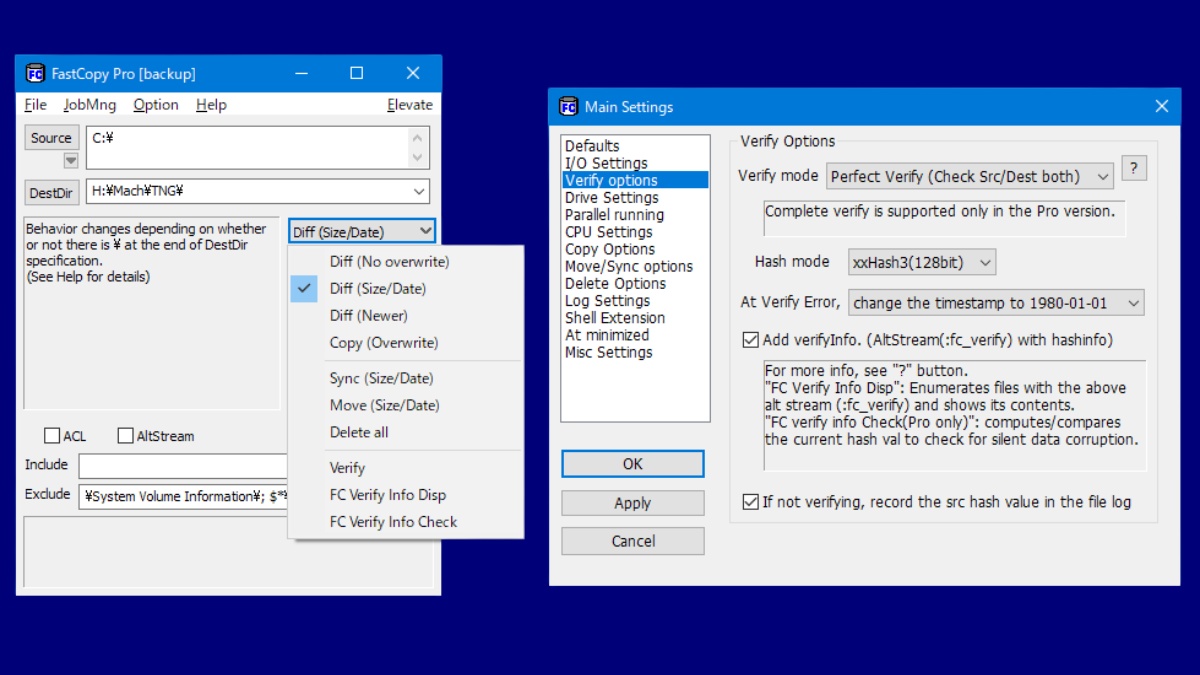
Task: Toggle the ACL checkbox
Action: (52, 436)
